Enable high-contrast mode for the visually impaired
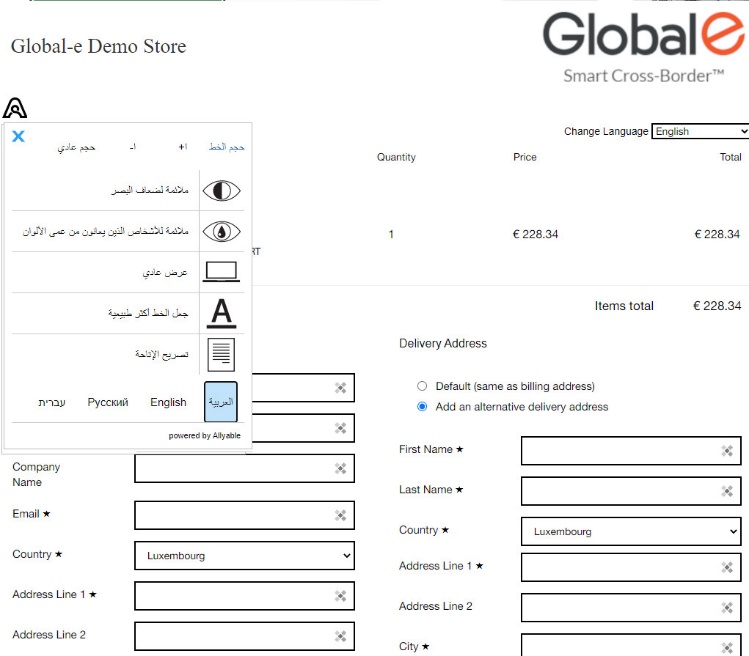Viewport: 749px width, 656px height. tap(221, 190)
